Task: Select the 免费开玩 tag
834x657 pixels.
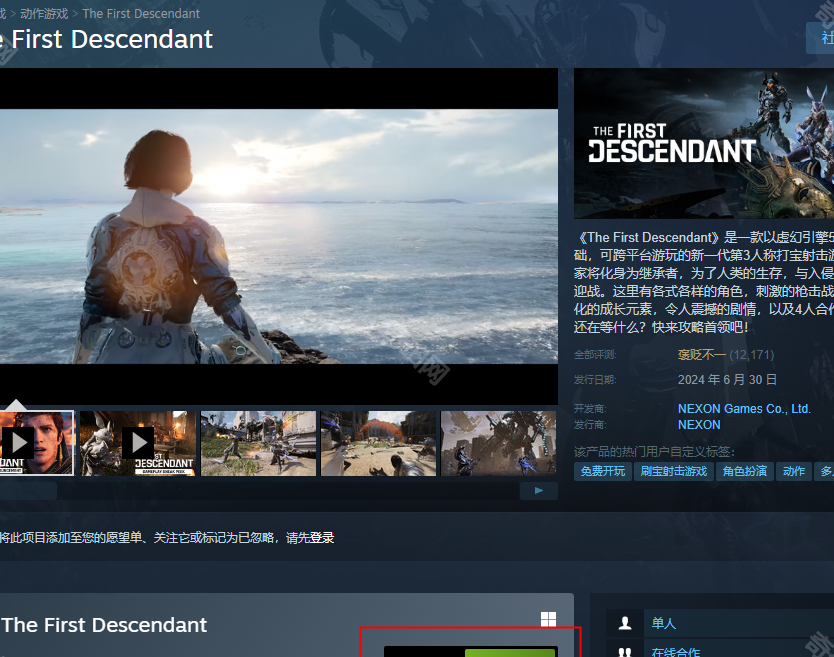Action: pyautogui.click(x=603, y=471)
